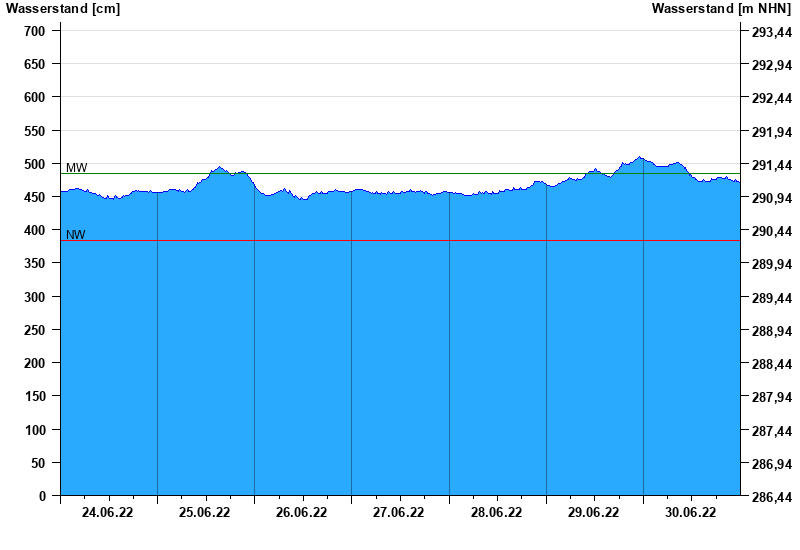
Task: Click the 27.06.22 date label
Action: pyautogui.click(x=399, y=513)
